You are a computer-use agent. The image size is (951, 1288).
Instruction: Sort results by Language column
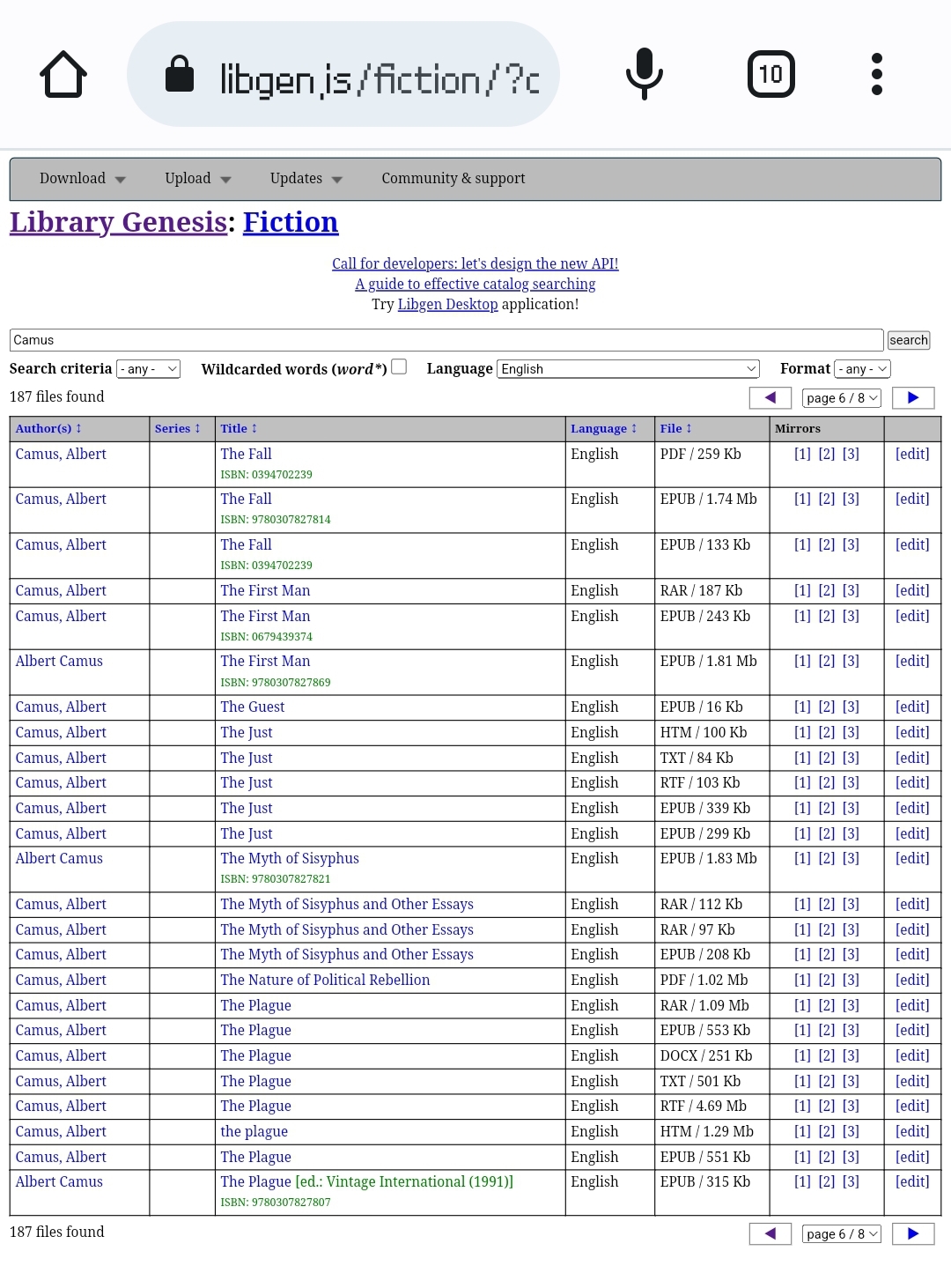tap(603, 428)
